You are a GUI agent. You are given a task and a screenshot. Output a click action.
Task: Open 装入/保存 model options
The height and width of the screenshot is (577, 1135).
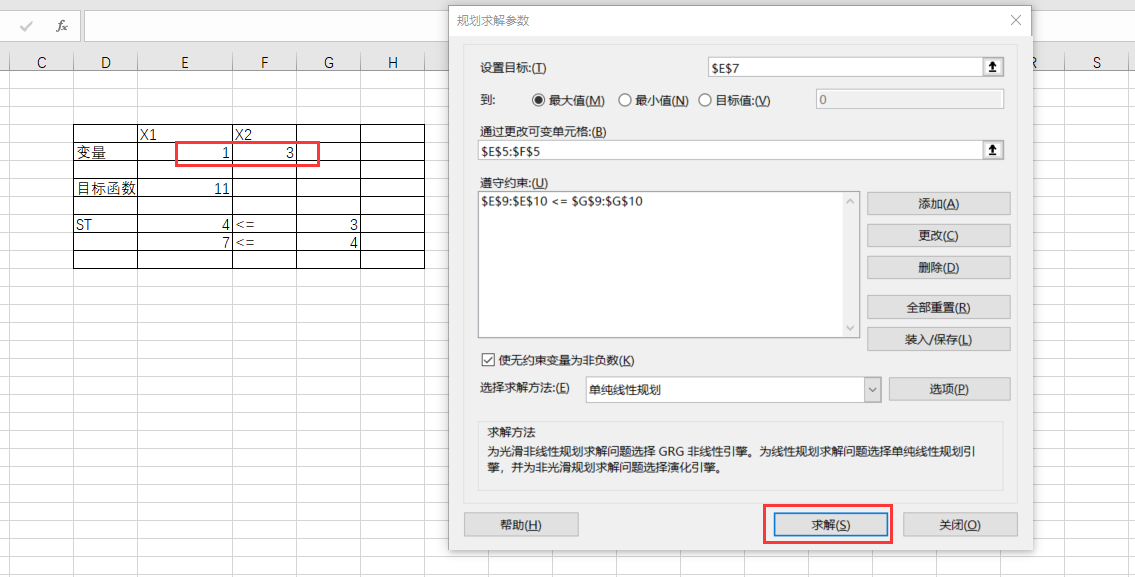pyautogui.click(x=936, y=338)
